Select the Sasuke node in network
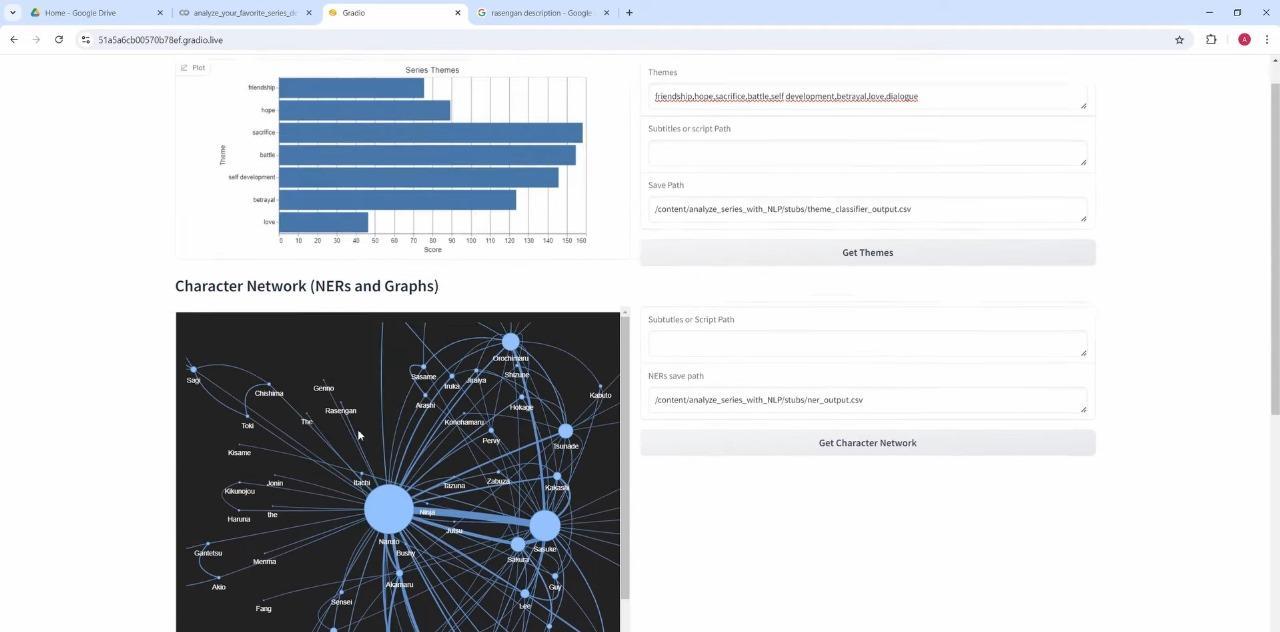The height and width of the screenshot is (632, 1280). coord(544,525)
